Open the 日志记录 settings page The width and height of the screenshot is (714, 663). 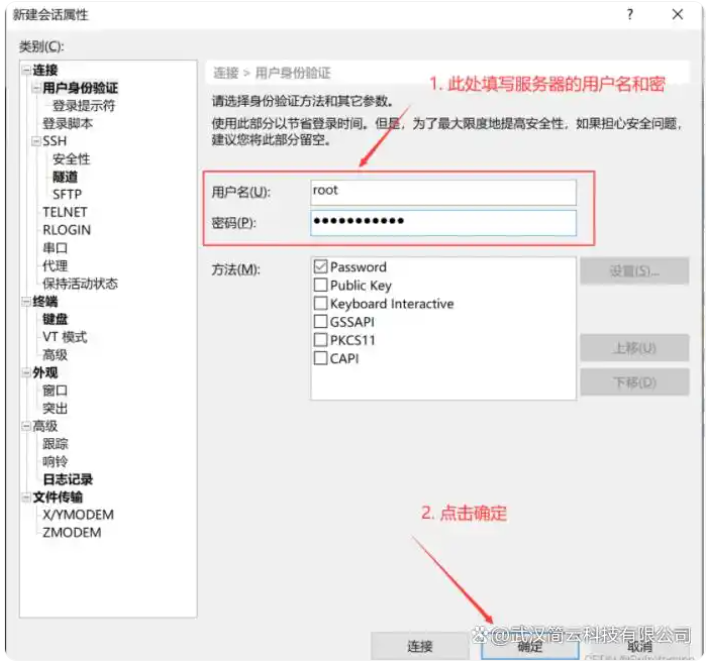[x=67, y=479]
